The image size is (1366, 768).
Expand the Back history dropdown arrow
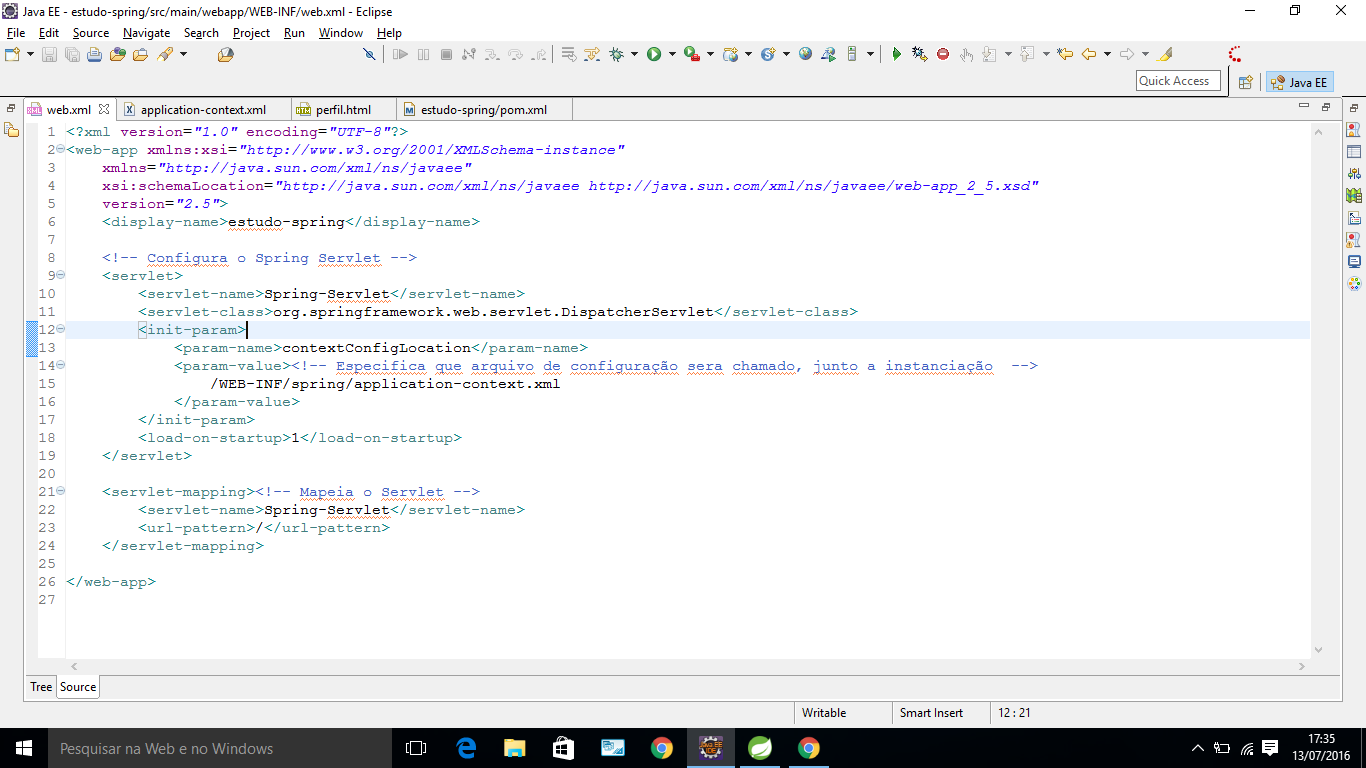pos(1107,54)
